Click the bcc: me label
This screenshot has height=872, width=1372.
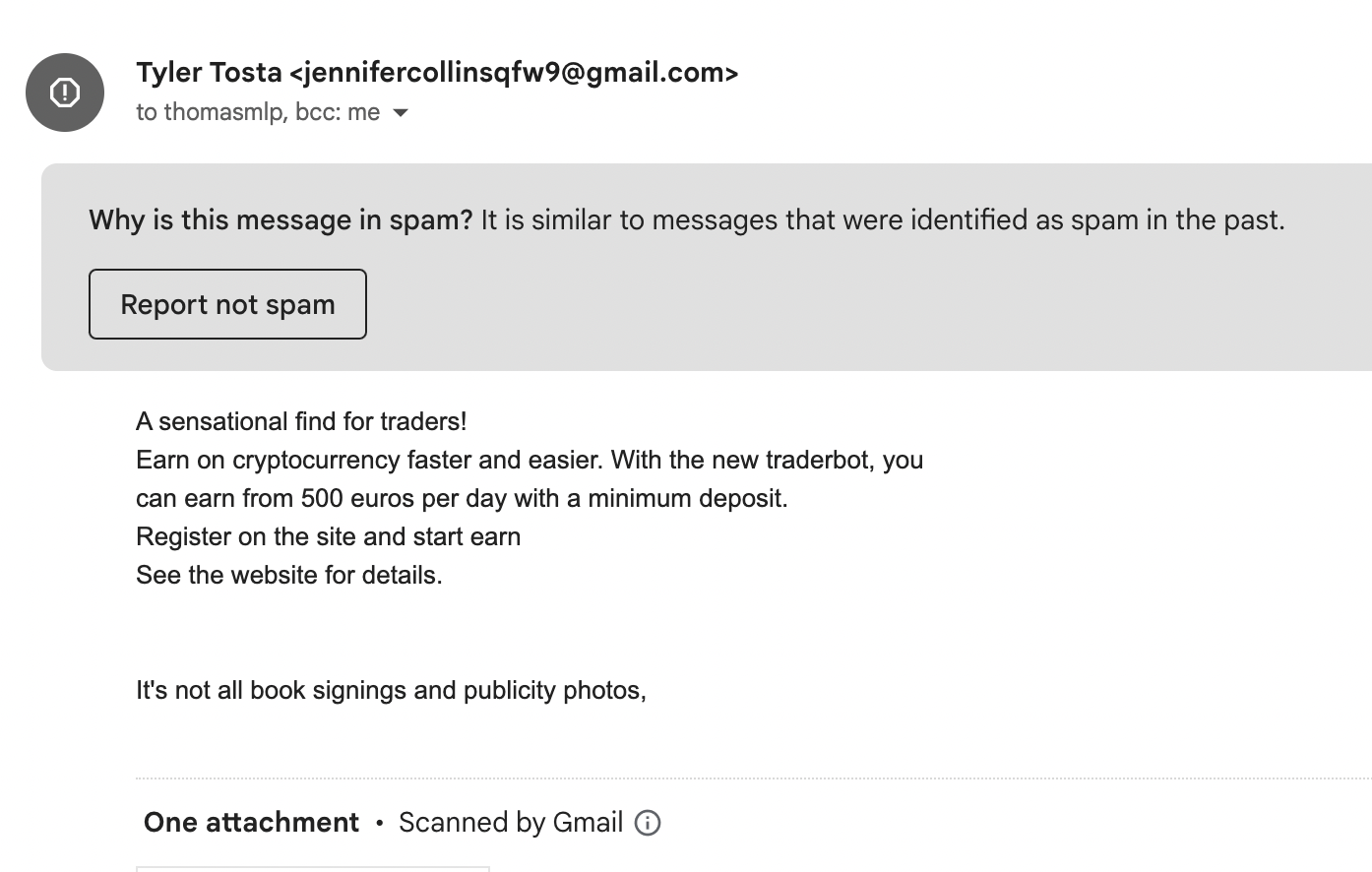coord(340,112)
